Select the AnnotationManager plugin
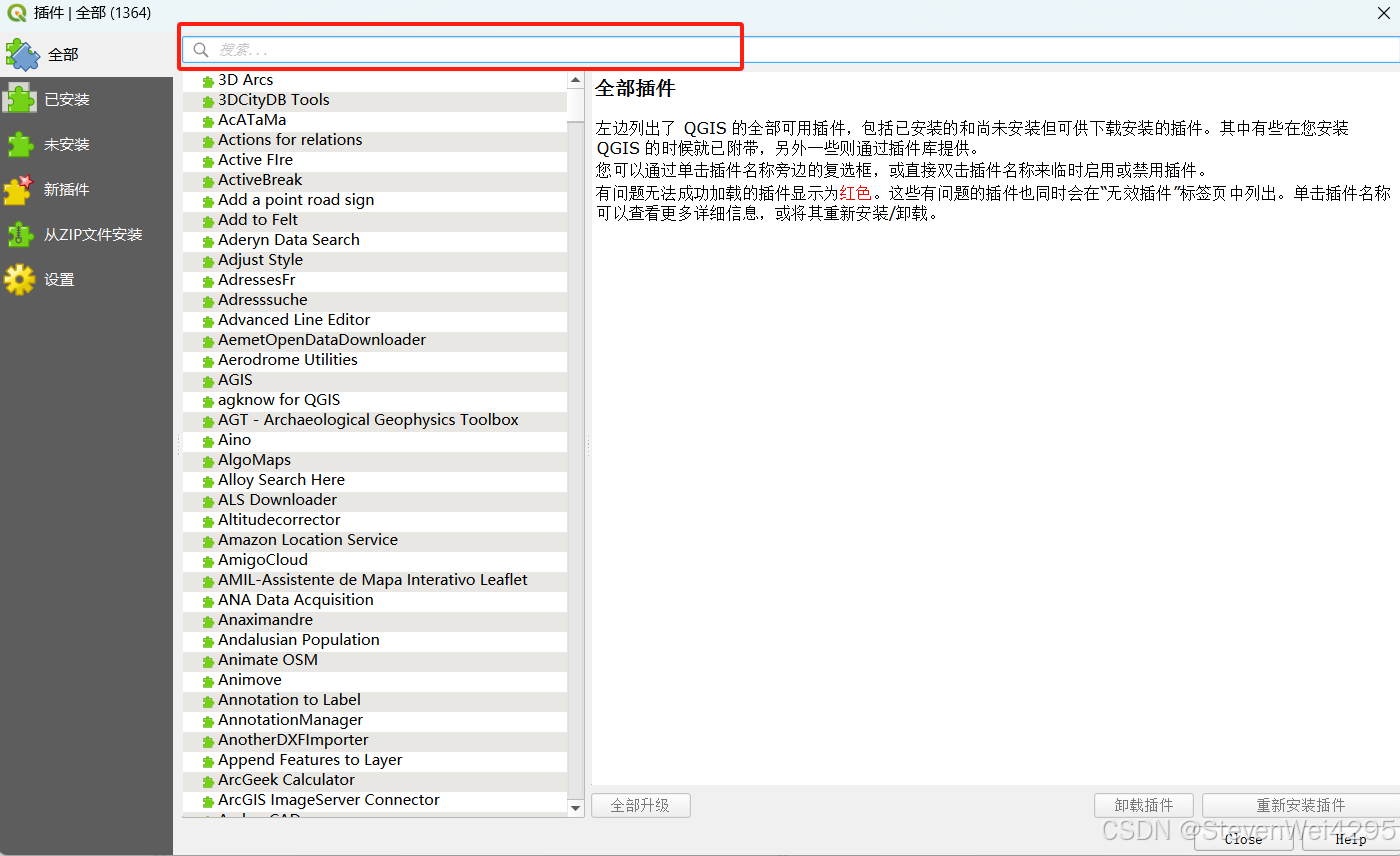 [375, 720]
